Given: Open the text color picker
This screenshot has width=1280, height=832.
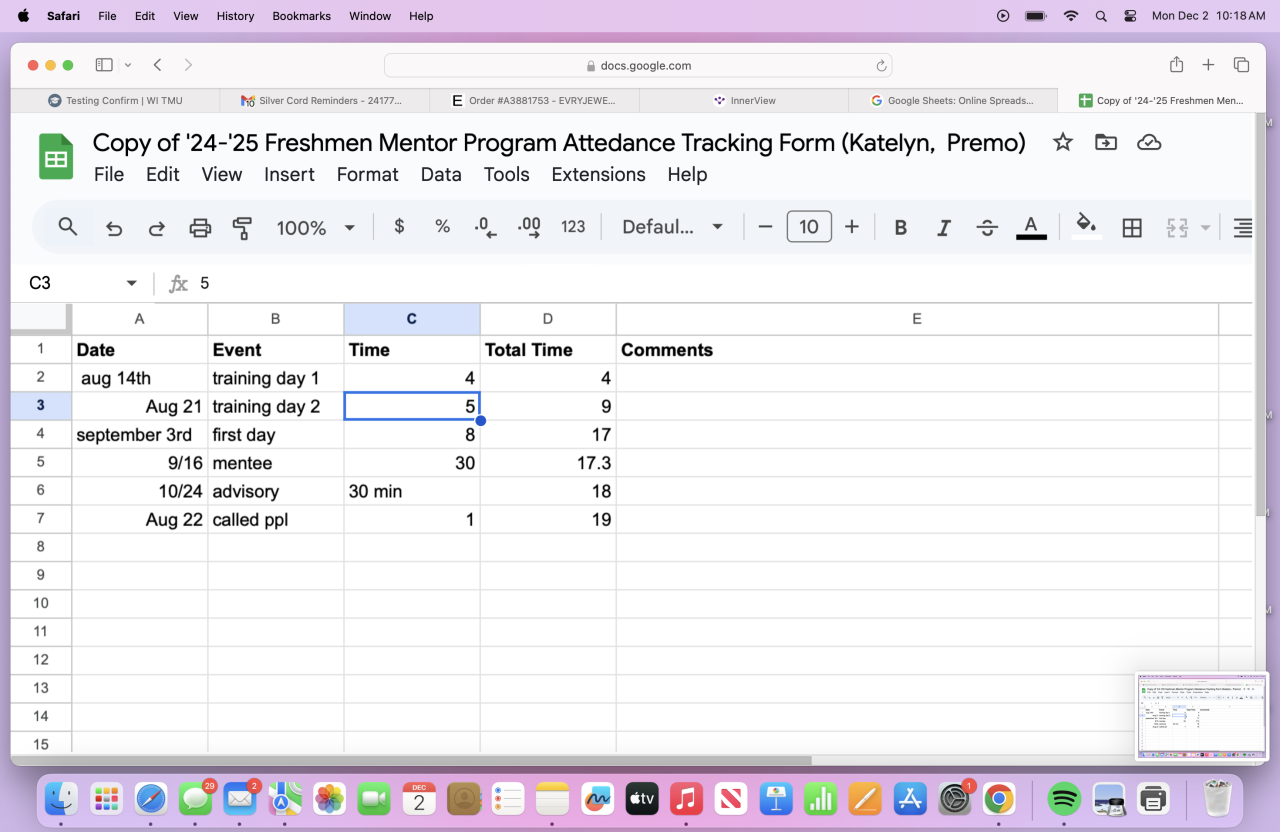Looking at the screenshot, I should click(x=1031, y=227).
